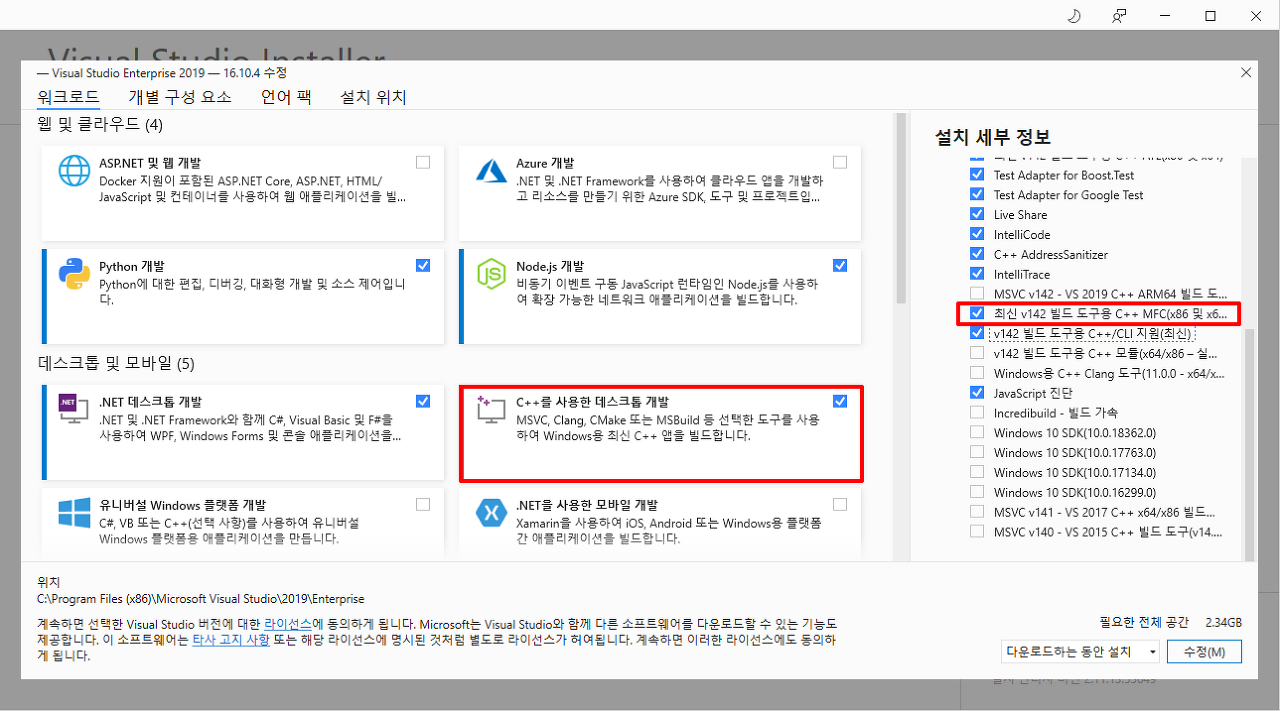
Task: Uncheck the Python 개발 workload checkbox
Action: point(423,265)
